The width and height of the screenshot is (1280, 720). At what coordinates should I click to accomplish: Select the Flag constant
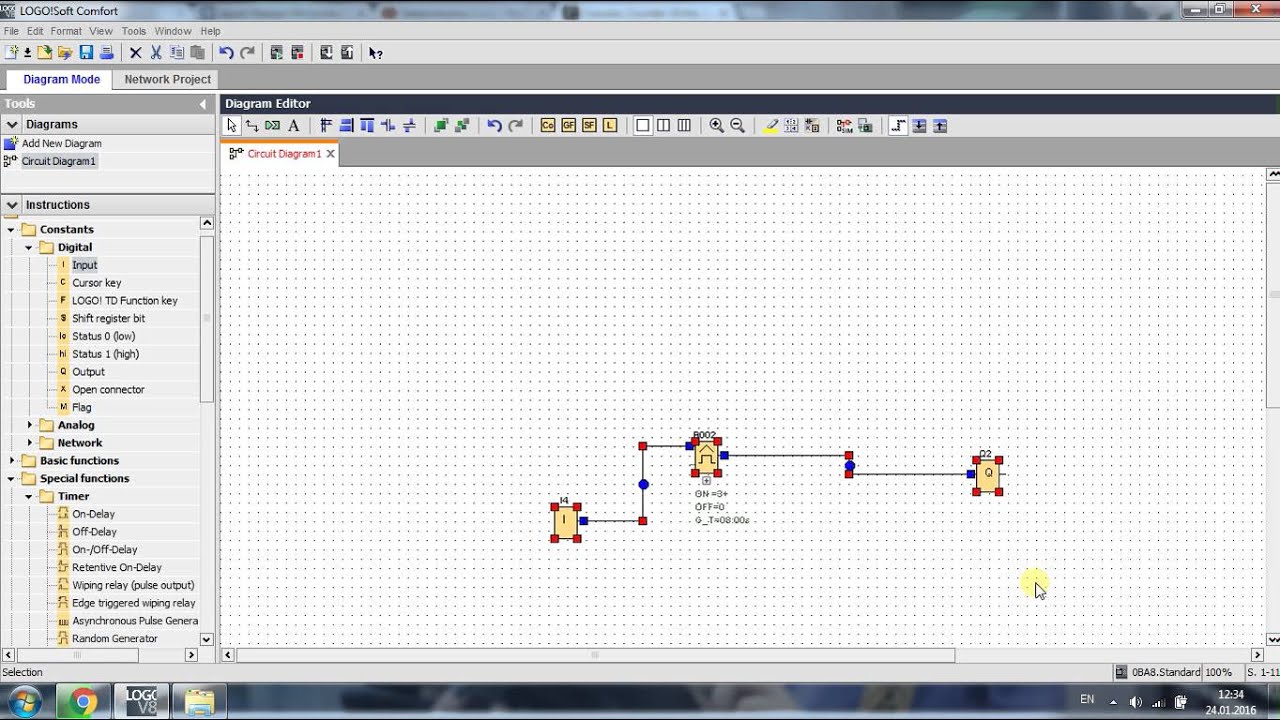pos(81,408)
